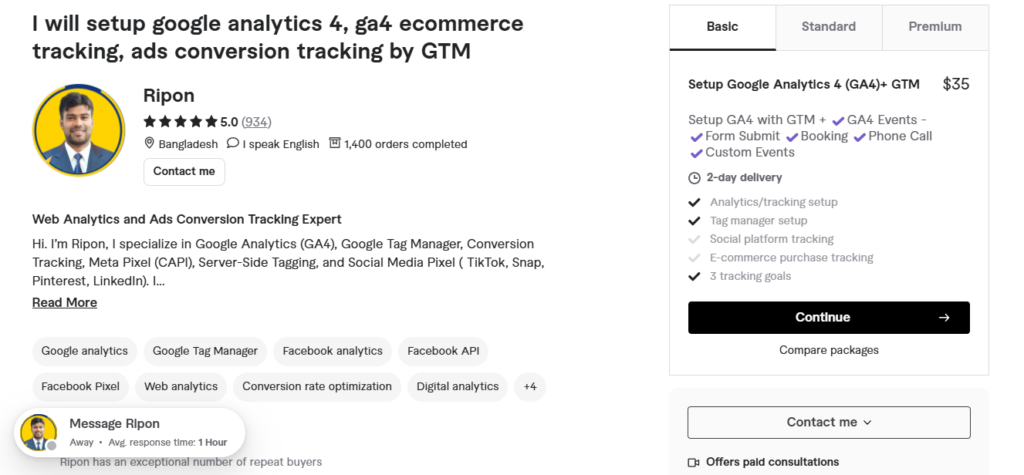The width and height of the screenshot is (1024, 475).
Task: Click the purple checkmark before GA4 Events
Action: pos(838,121)
